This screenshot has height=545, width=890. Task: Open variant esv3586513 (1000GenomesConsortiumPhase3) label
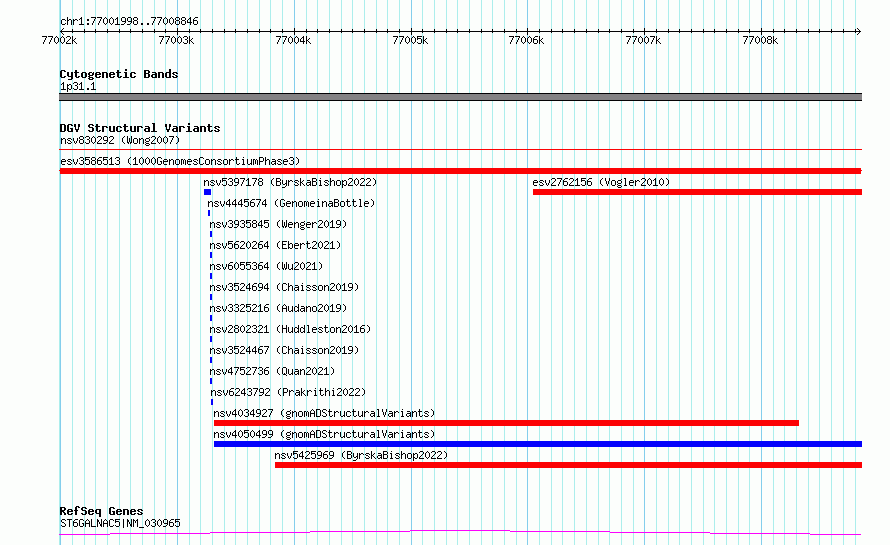click(x=180, y=161)
